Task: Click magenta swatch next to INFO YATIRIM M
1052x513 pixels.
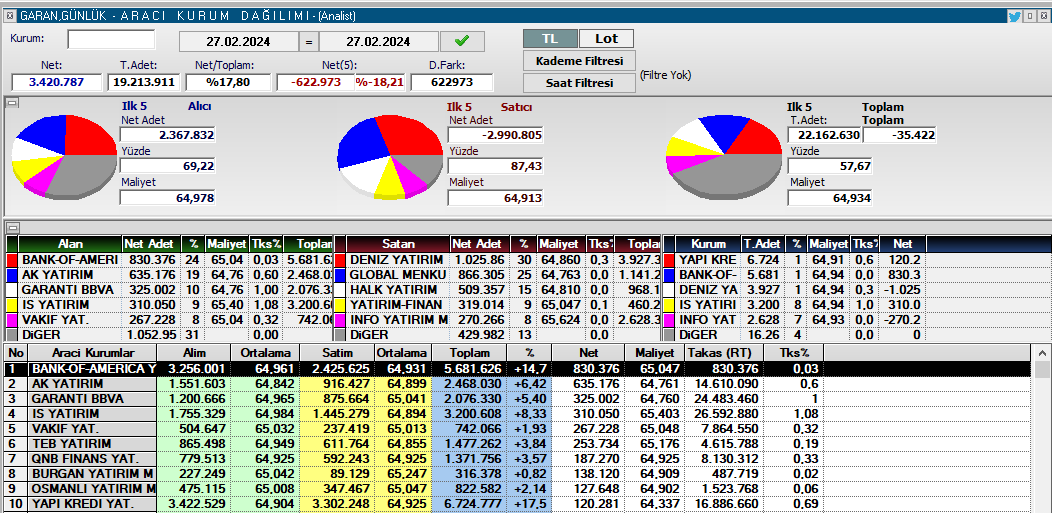Action: click(340, 320)
